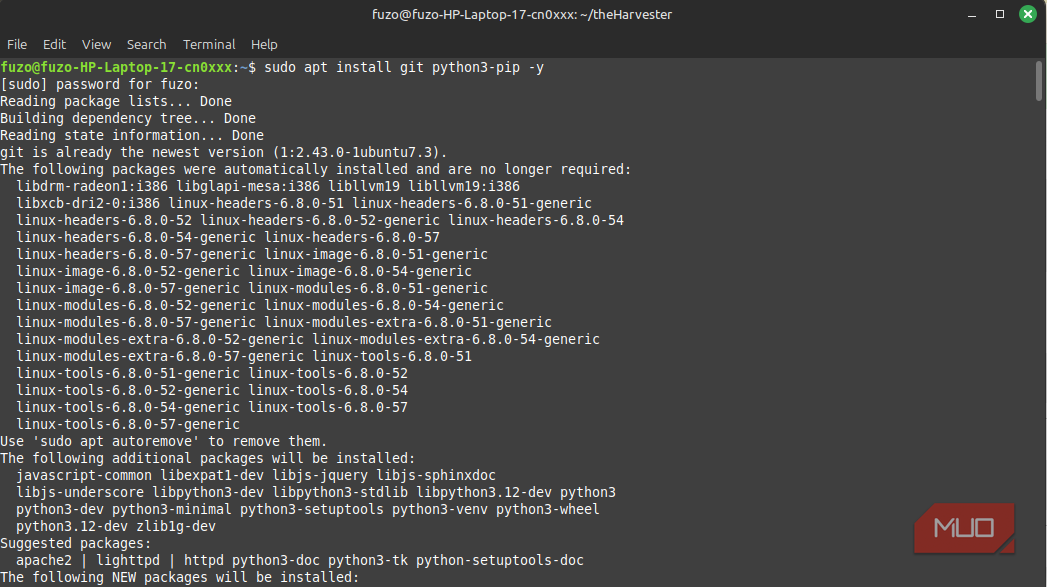This screenshot has height=587, width=1047.
Task: Click the vertical scrollbar thumb
Action: 1040,80
